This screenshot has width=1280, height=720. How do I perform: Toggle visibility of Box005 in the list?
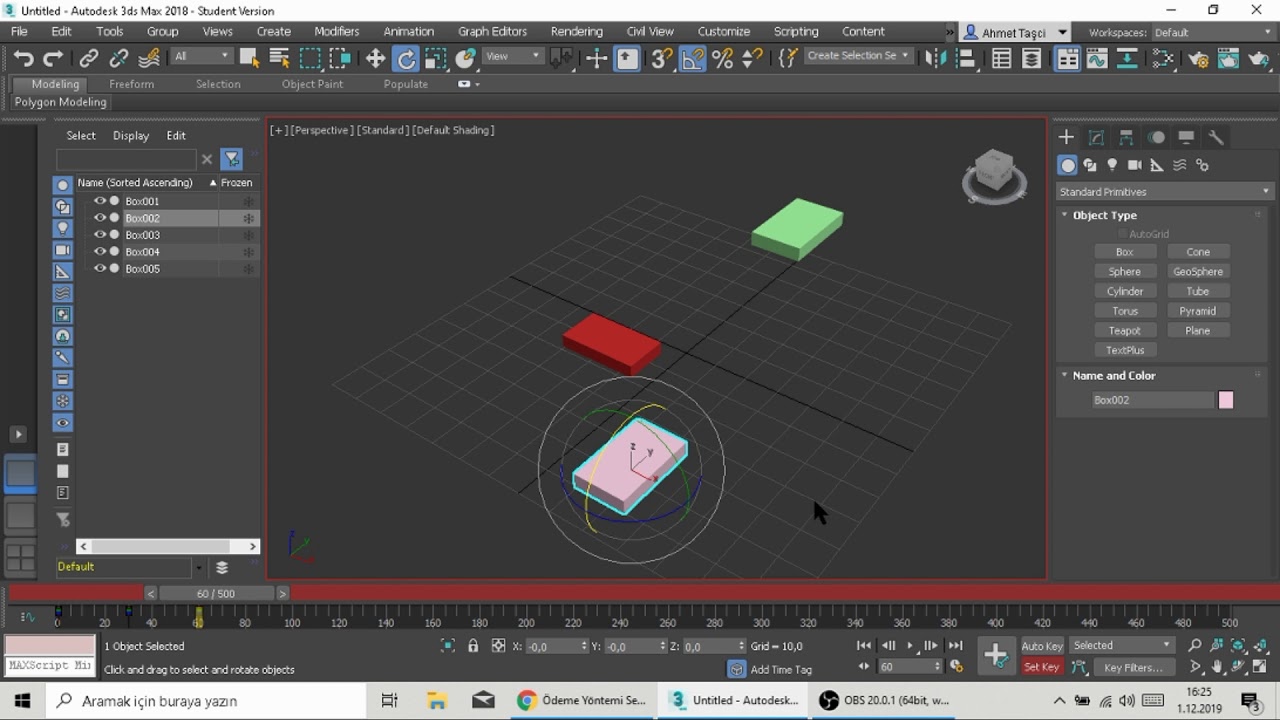point(100,269)
